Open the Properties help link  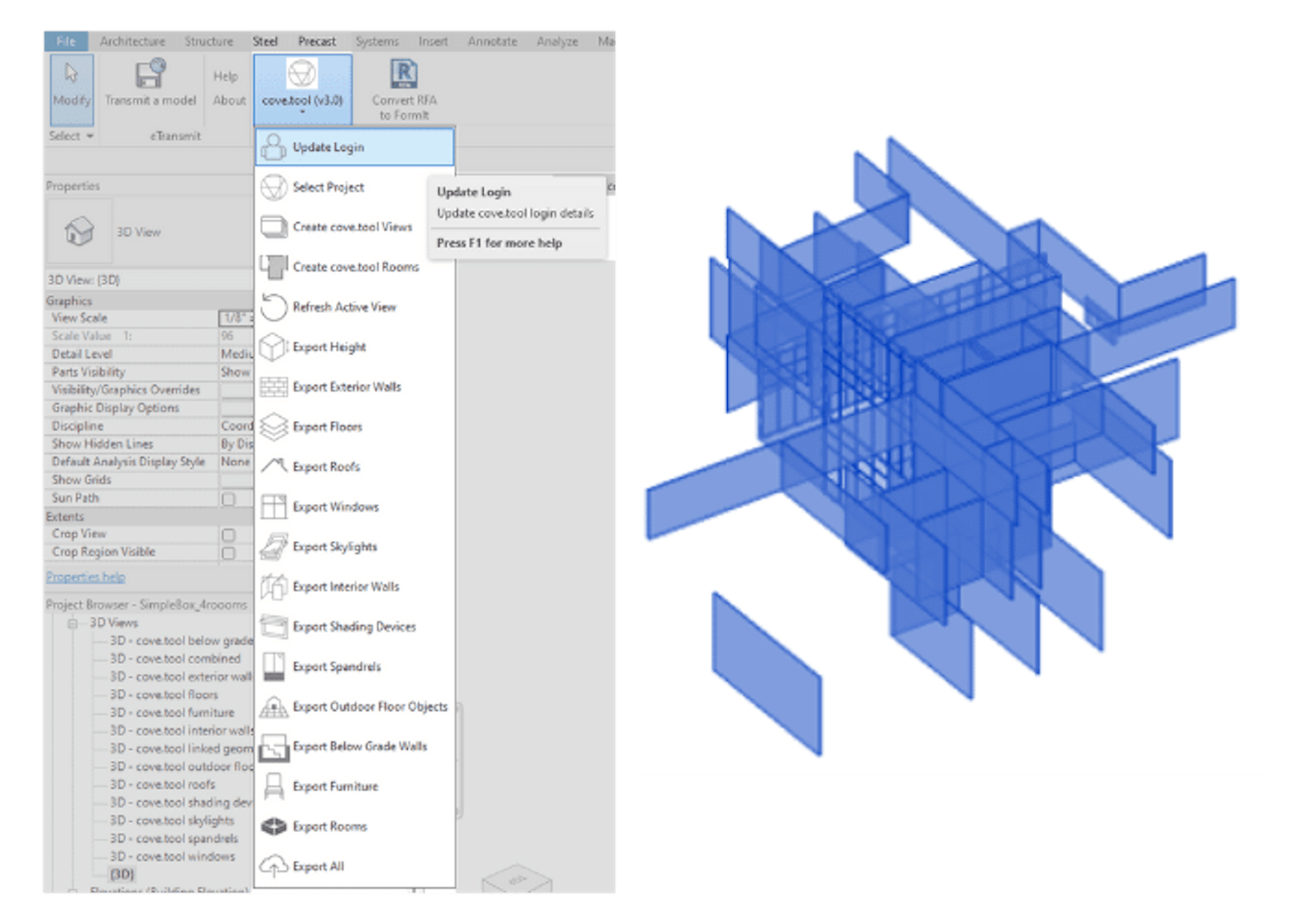86,577
